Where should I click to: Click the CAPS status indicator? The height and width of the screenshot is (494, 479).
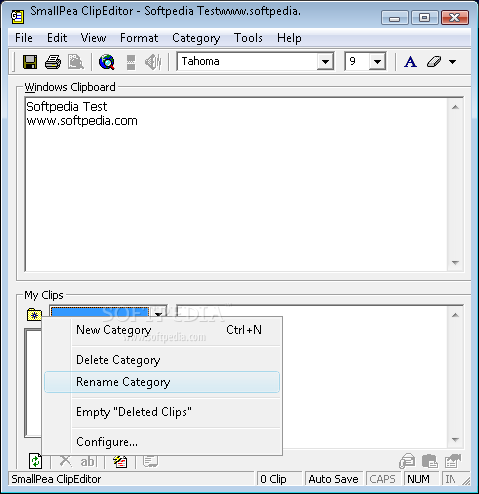click(x=382, y=479)
